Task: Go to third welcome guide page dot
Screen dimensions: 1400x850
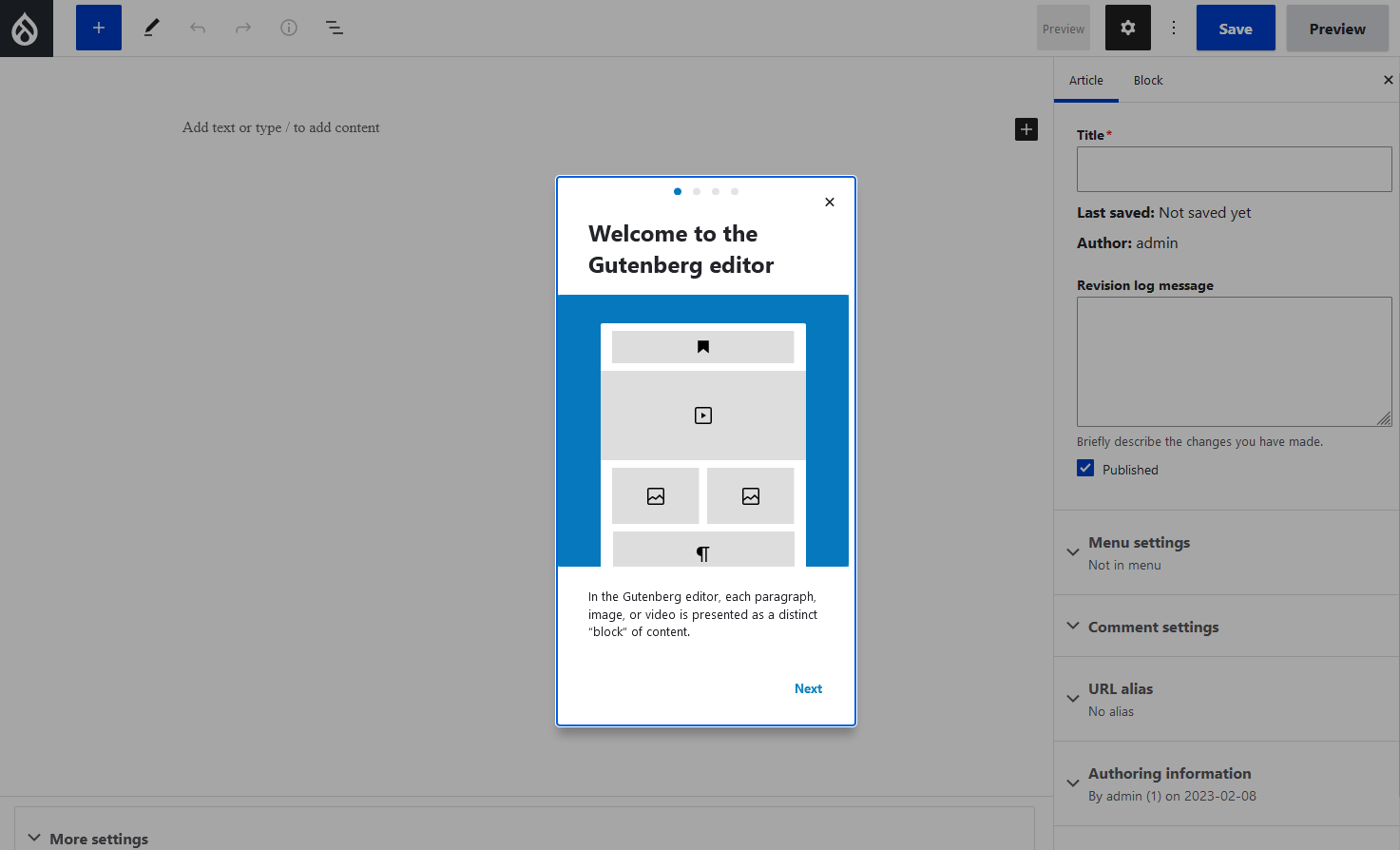Action: click(x=716, y=191)
